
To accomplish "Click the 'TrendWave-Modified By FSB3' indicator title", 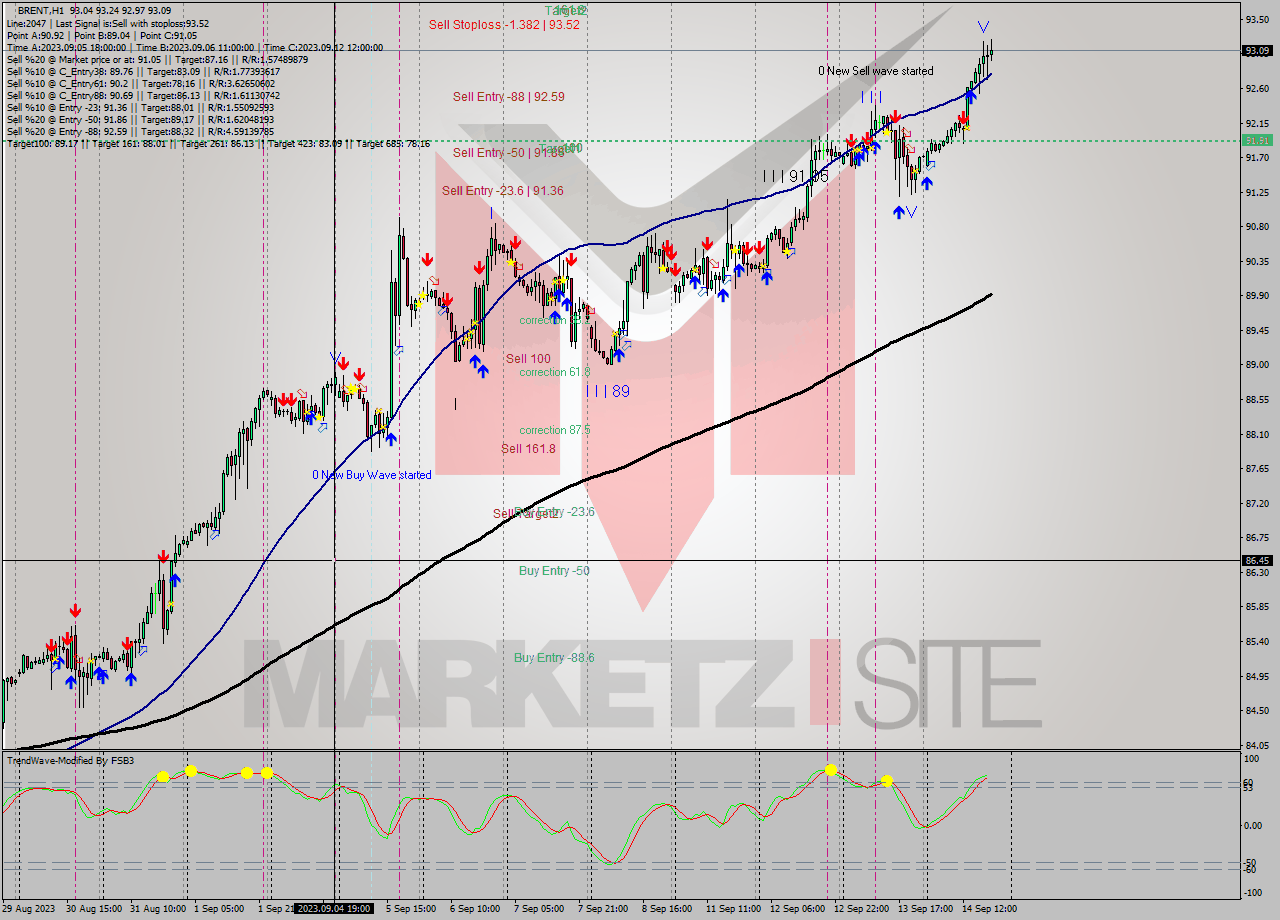I will pos(70,761).
